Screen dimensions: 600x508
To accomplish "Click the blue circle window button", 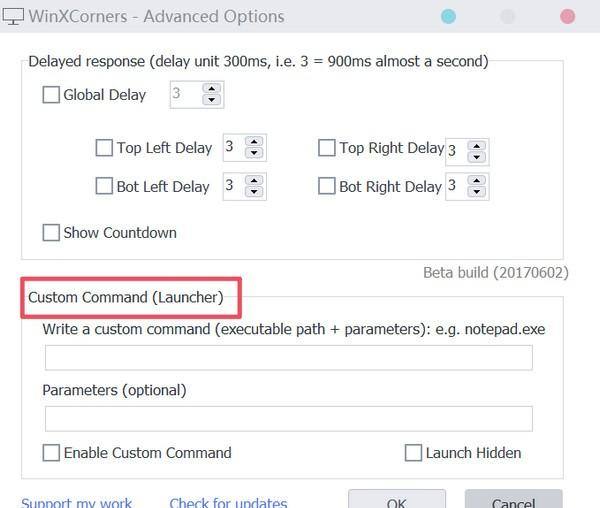I will coord(449,17).
